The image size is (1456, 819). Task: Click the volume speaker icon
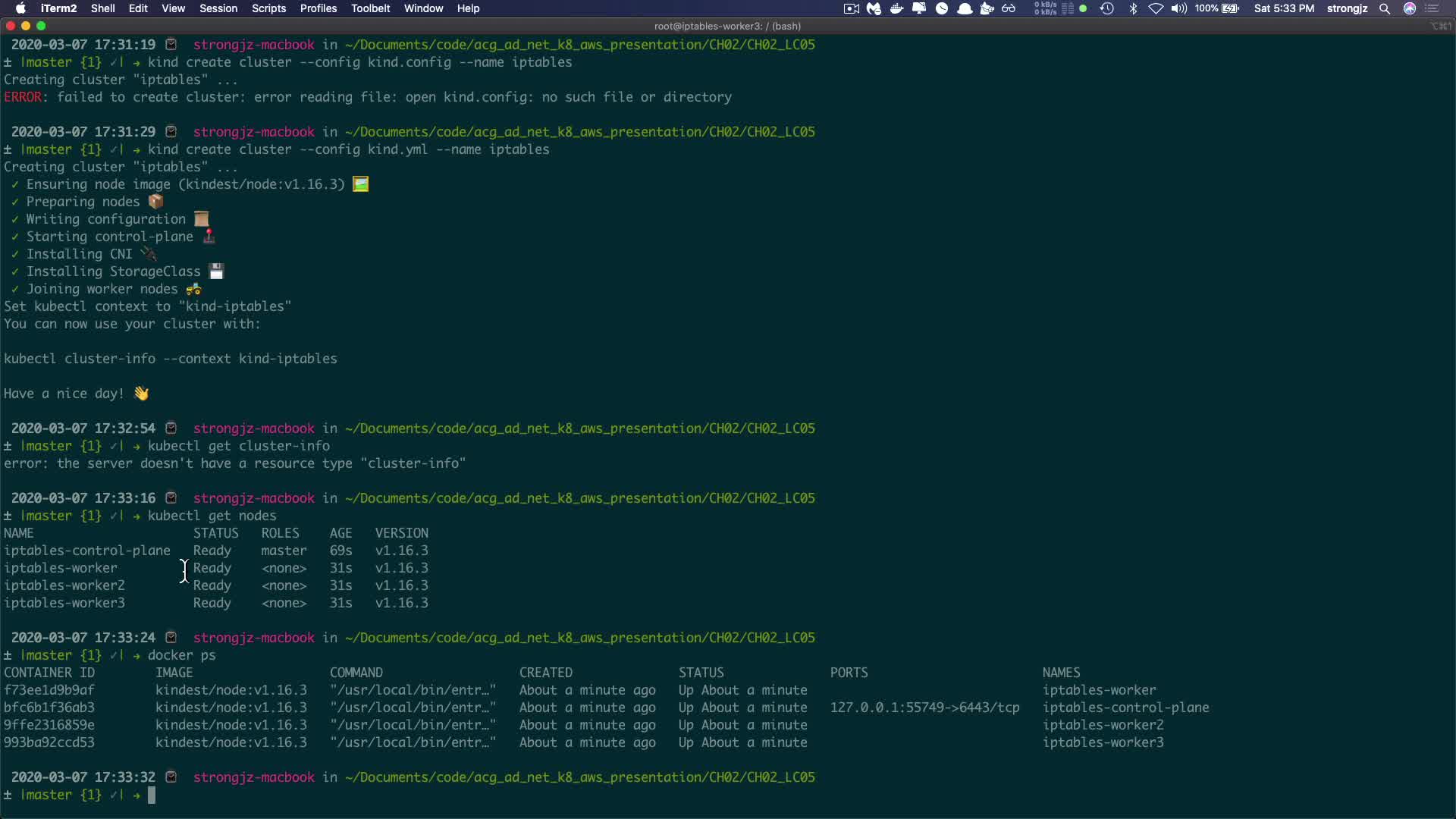coord(1178,8)
